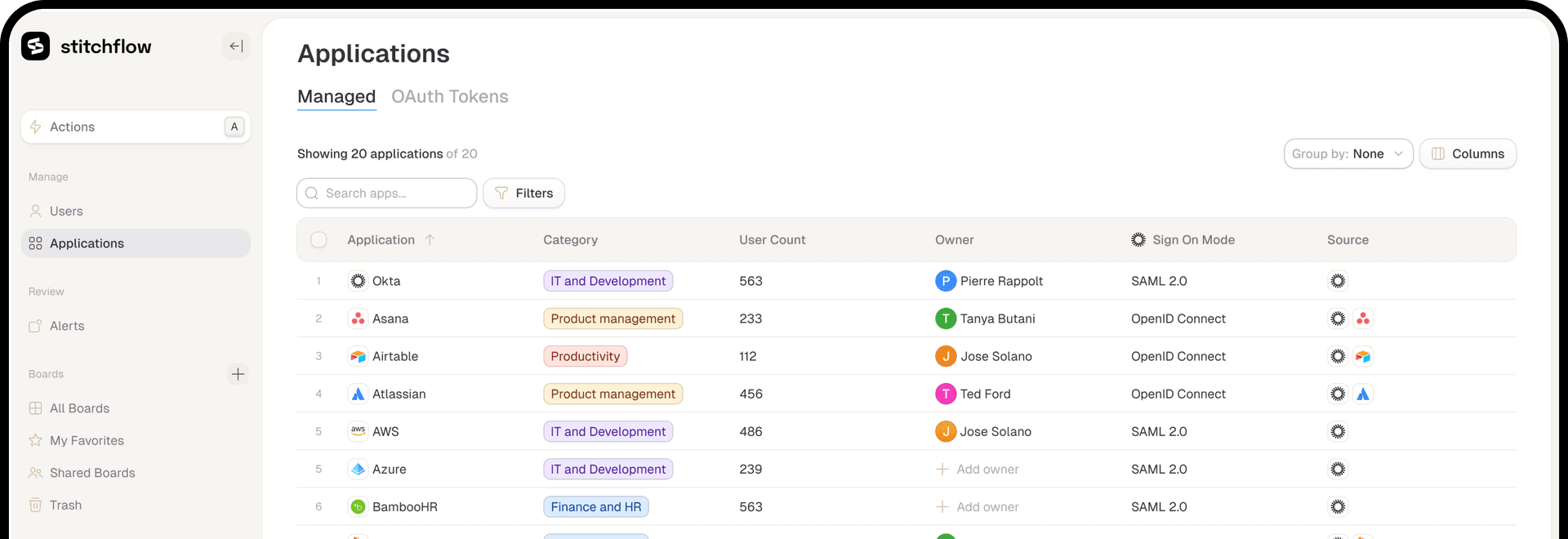Check the select-all applications checkbox
Screen dimensions: 1568x539
pyautogui.click(x=318, y=239)
